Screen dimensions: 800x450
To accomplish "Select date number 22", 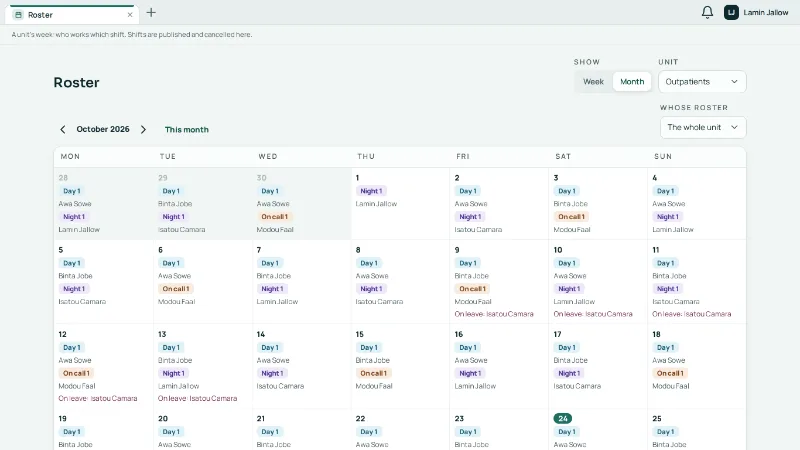I will point(360,418).
